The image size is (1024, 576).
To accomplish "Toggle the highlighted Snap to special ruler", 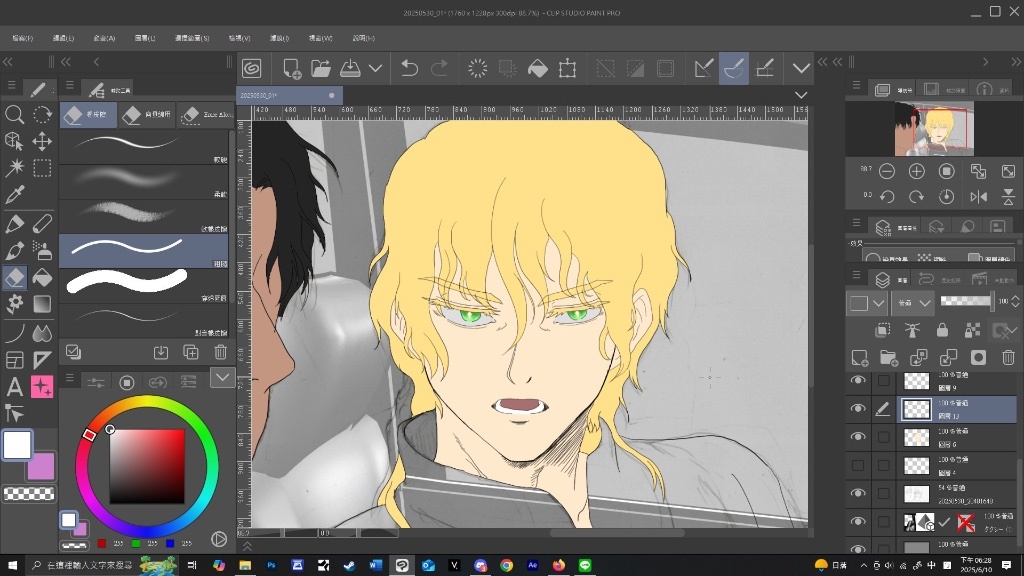I will click(x=733, y=68).
